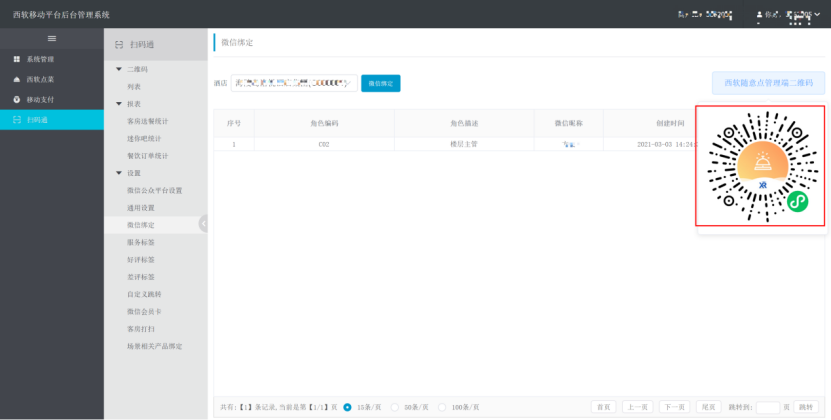Viewport: 831px width, 420px height.
Task: Open 场景相关产品绑定 settings
Action: point(156,346)
